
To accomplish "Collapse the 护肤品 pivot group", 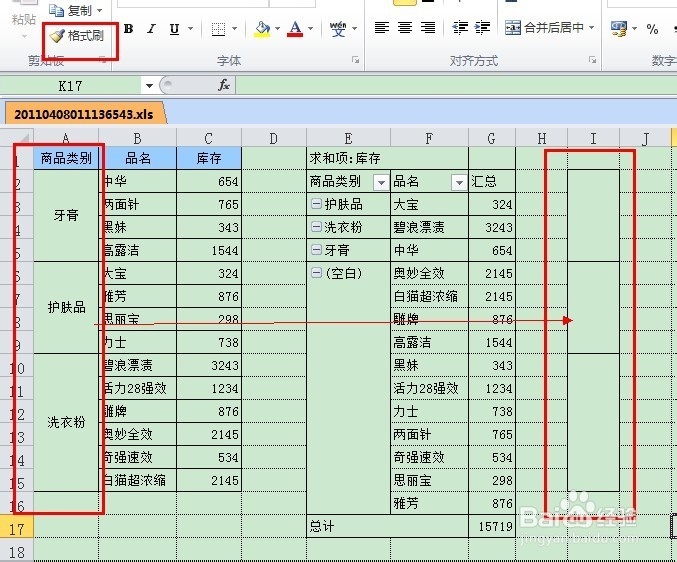I will pyautogui.click(x=316, y=204).
